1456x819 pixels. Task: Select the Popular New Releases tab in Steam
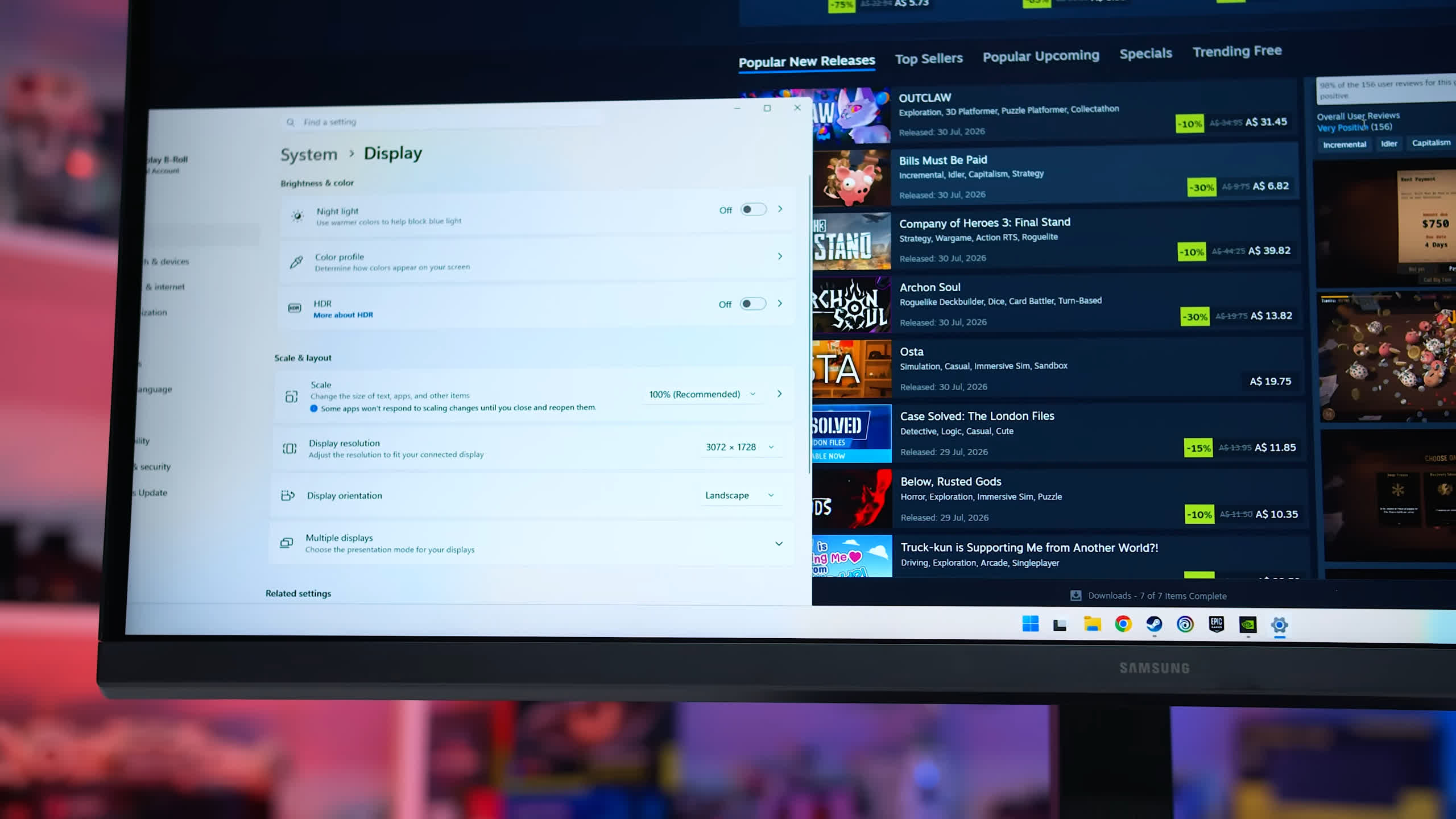806,61
